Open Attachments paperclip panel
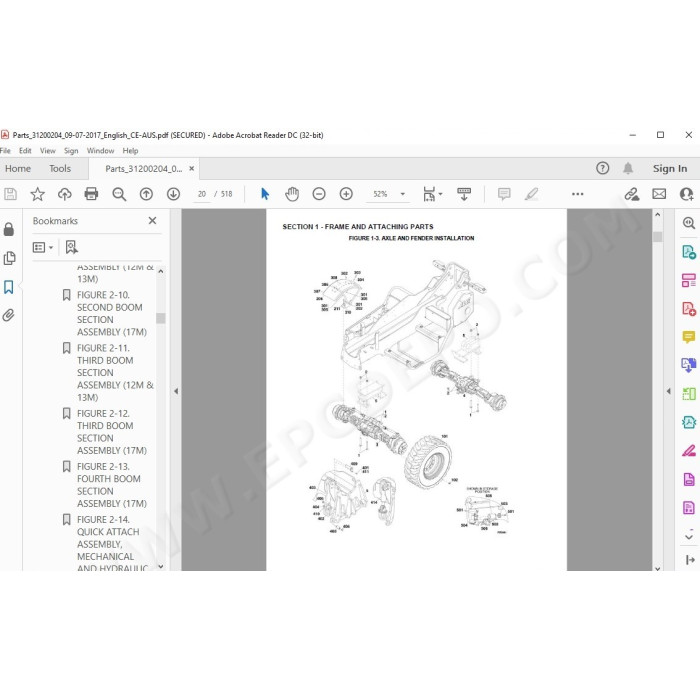 (8, 315)
